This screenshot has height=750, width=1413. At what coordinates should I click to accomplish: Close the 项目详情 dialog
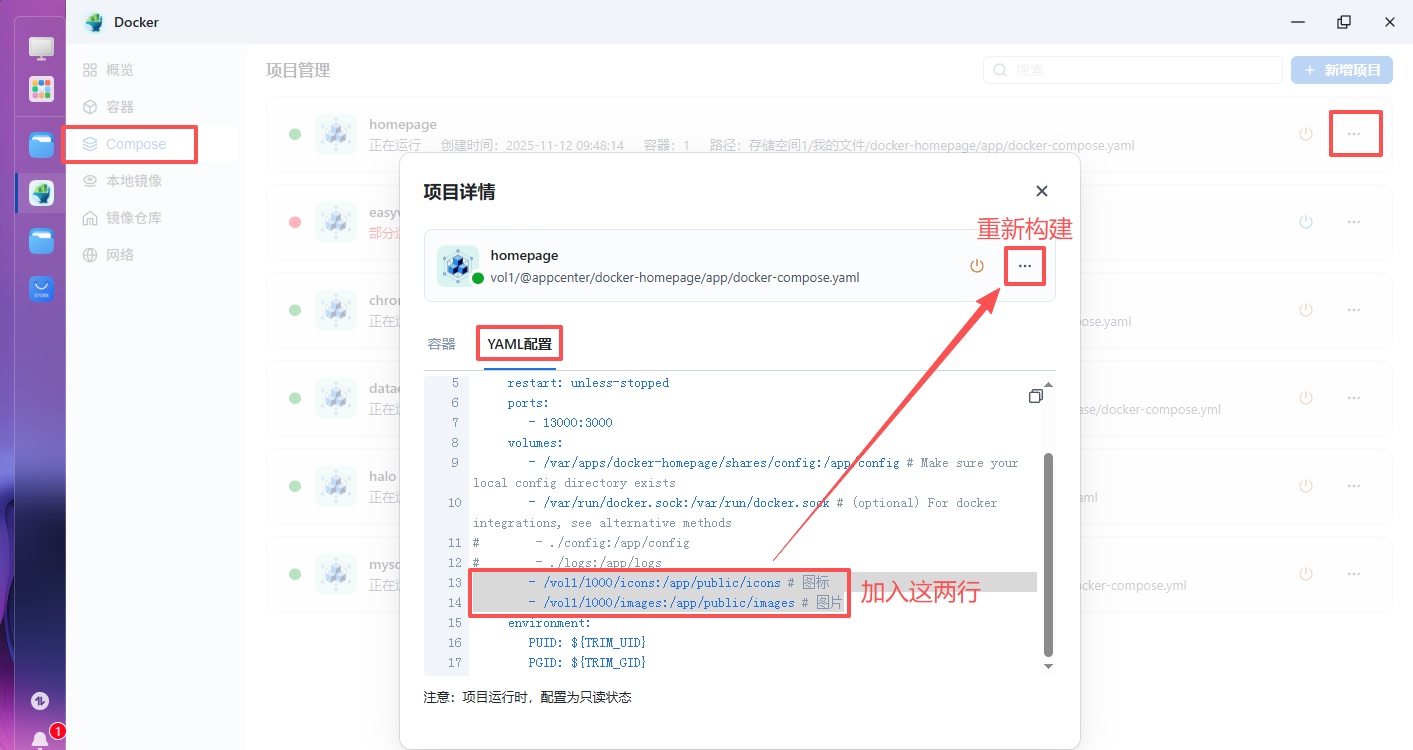click(x=1041, y=191)
